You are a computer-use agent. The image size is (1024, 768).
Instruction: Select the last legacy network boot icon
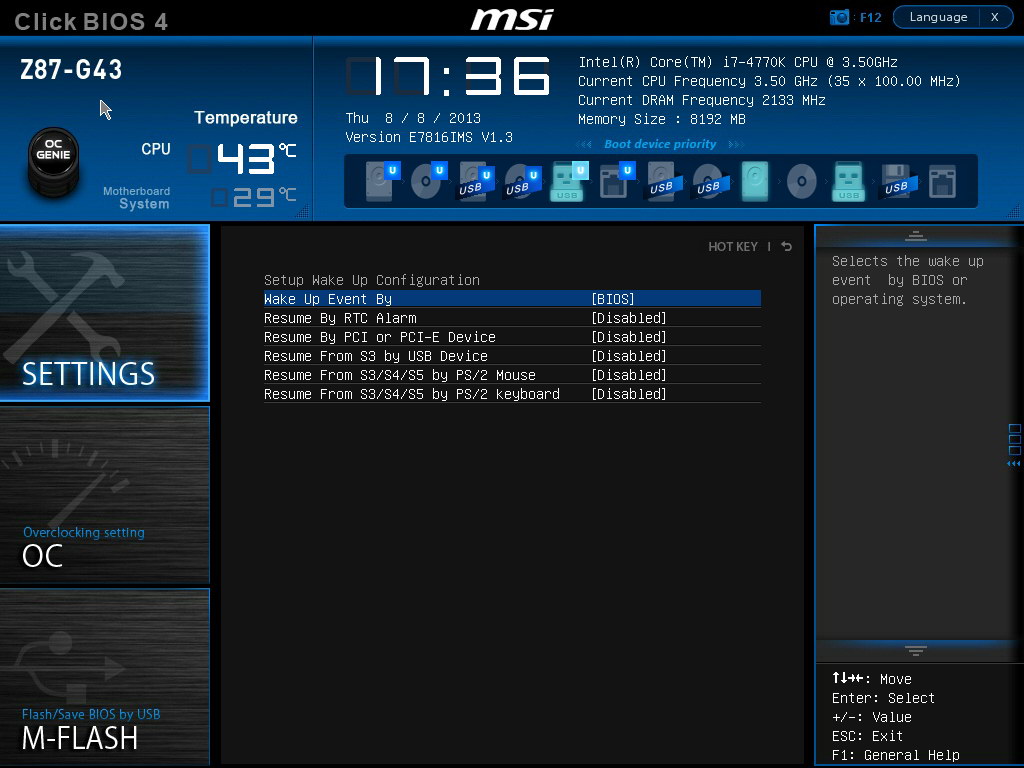(x=942, y=181)
